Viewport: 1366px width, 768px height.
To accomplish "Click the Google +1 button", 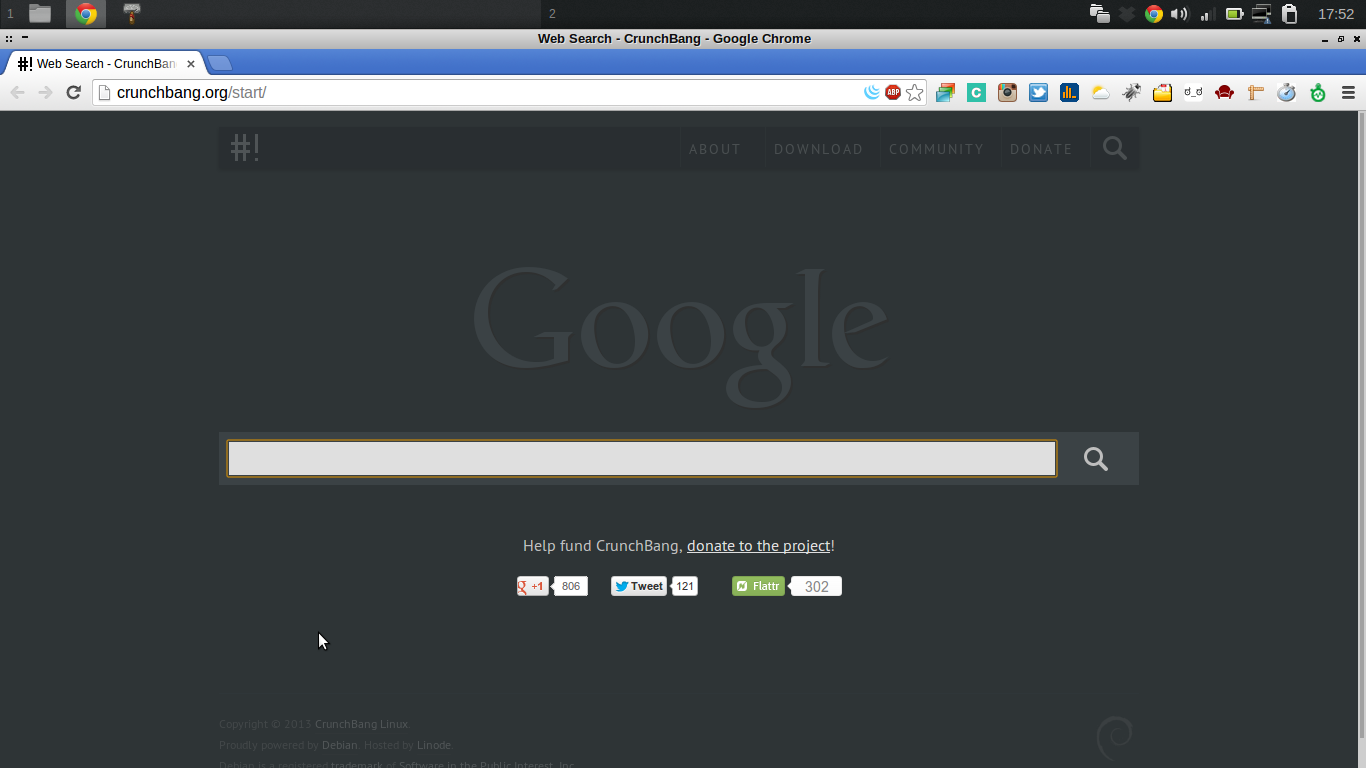I will pos(532,586).
